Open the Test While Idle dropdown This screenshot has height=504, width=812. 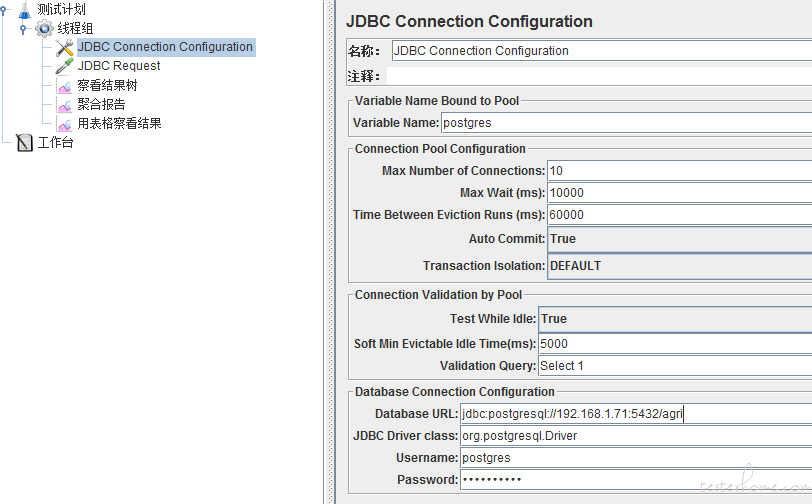[675, 319]
